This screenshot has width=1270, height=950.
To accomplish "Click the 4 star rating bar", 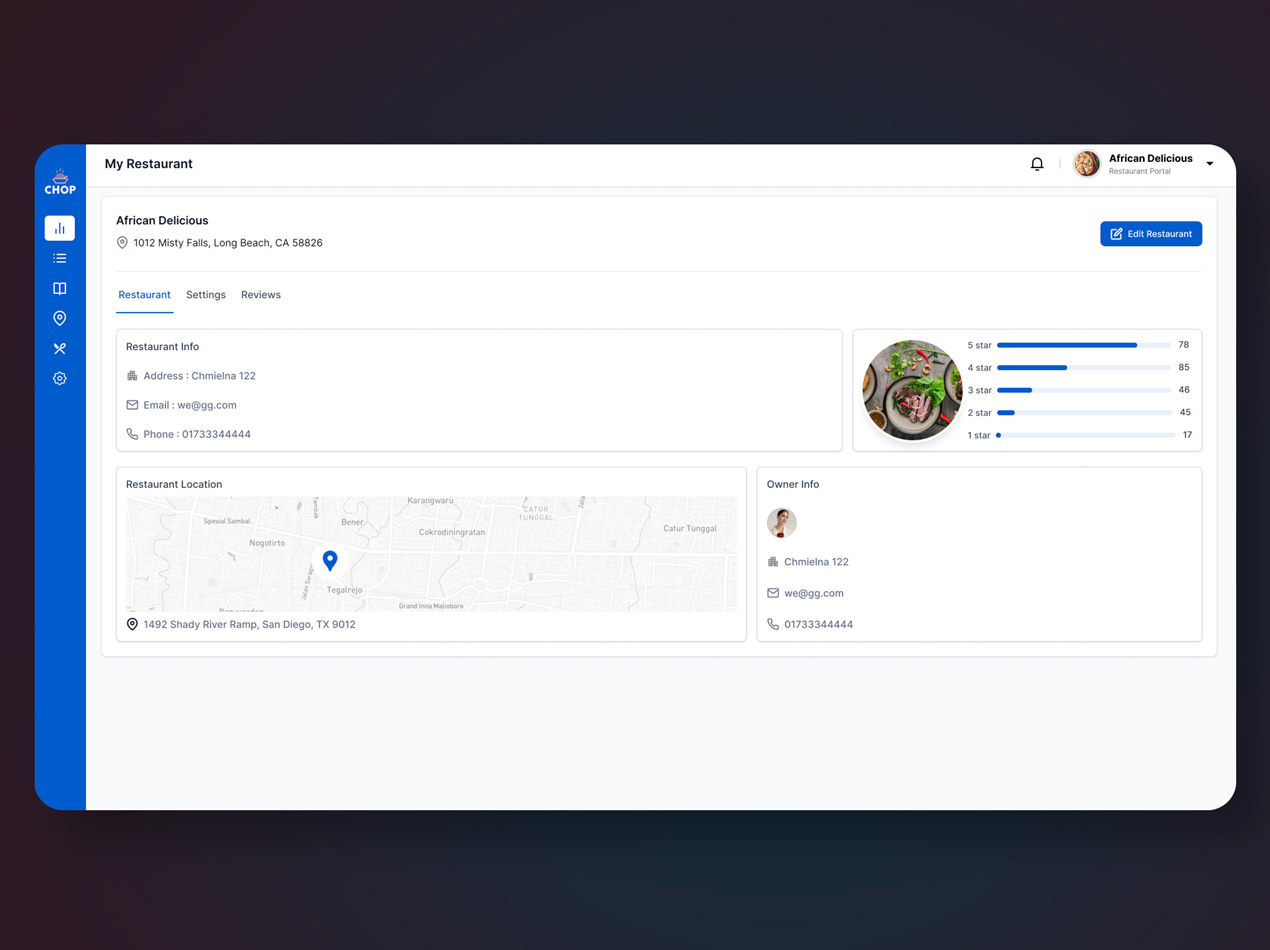I will [x=1084, y=367].
